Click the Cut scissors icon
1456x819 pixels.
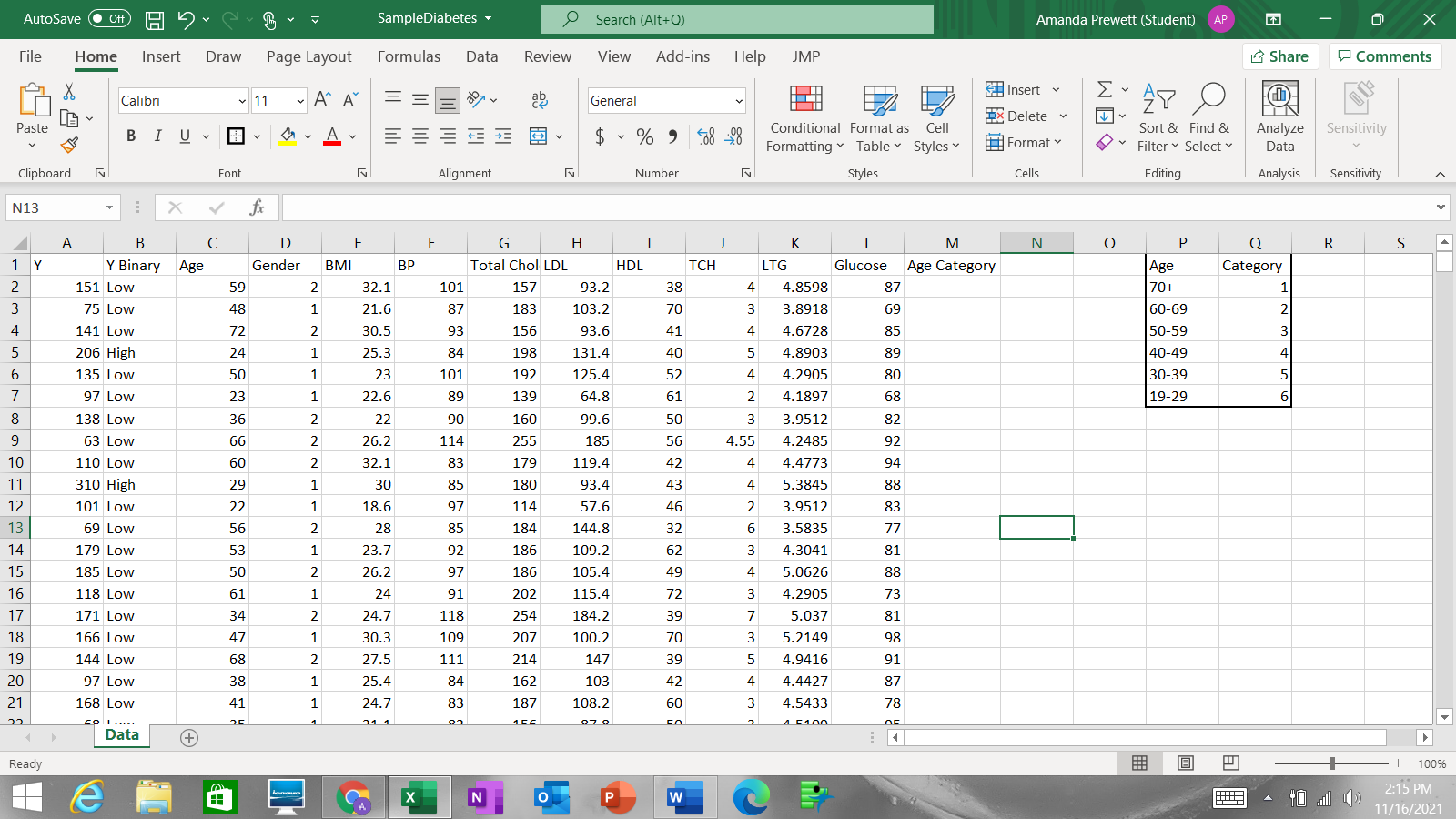(x=69, y=92)
